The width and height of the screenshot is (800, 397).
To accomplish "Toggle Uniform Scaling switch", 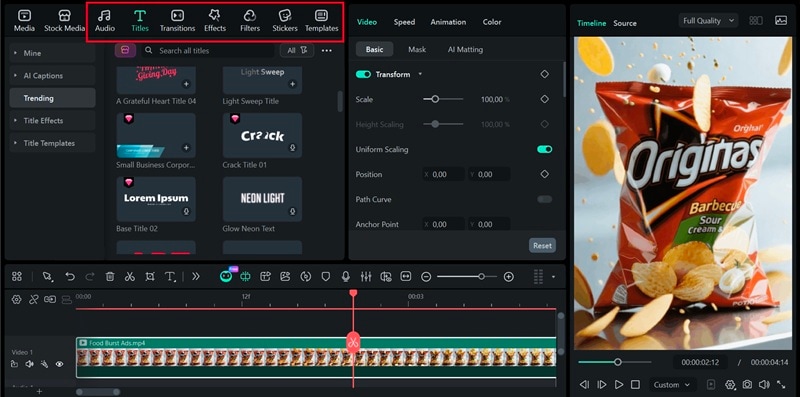I will pos(544,150).
